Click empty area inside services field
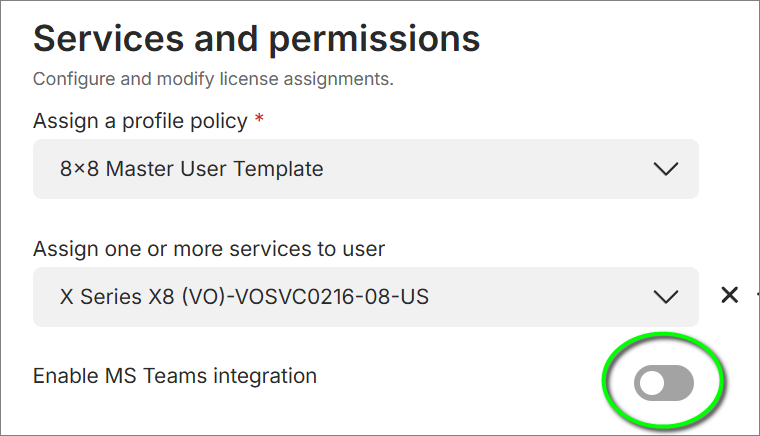This screenshot has height=436, width=760. click(538, 297)
